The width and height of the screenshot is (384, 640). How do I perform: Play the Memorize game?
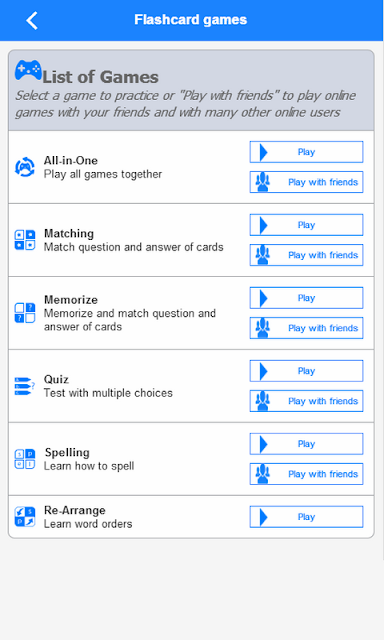coord(306,298)
